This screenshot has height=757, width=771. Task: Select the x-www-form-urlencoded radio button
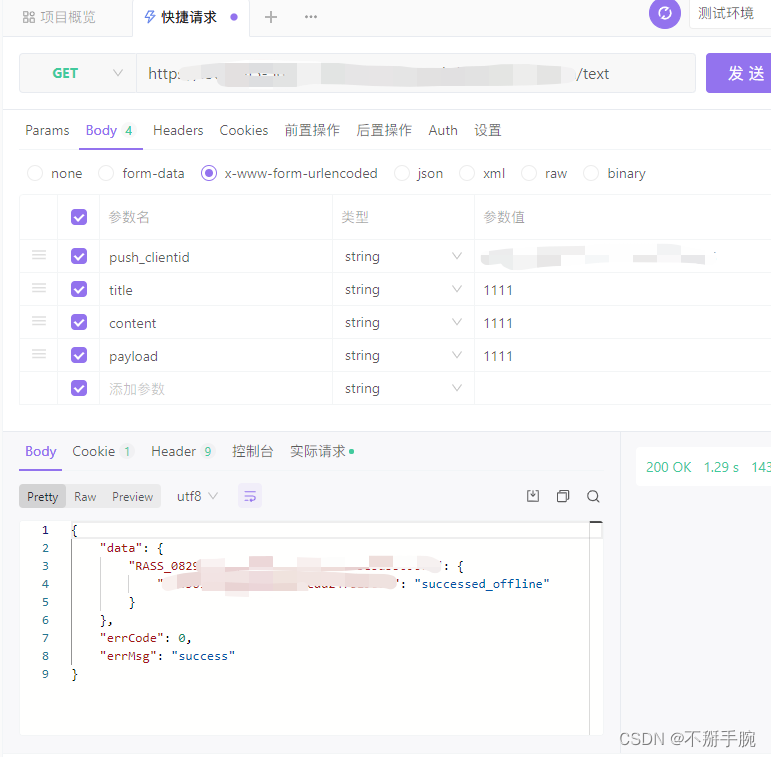pos(208,173)
